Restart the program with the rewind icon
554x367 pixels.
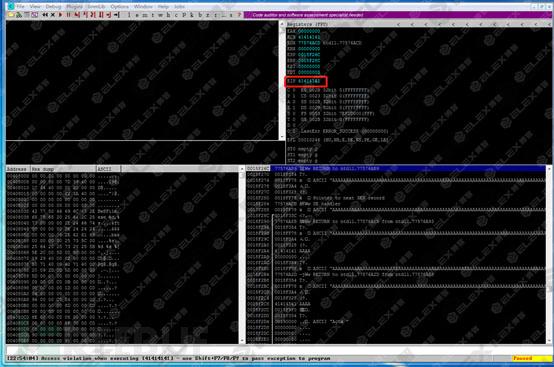[45, 15]
